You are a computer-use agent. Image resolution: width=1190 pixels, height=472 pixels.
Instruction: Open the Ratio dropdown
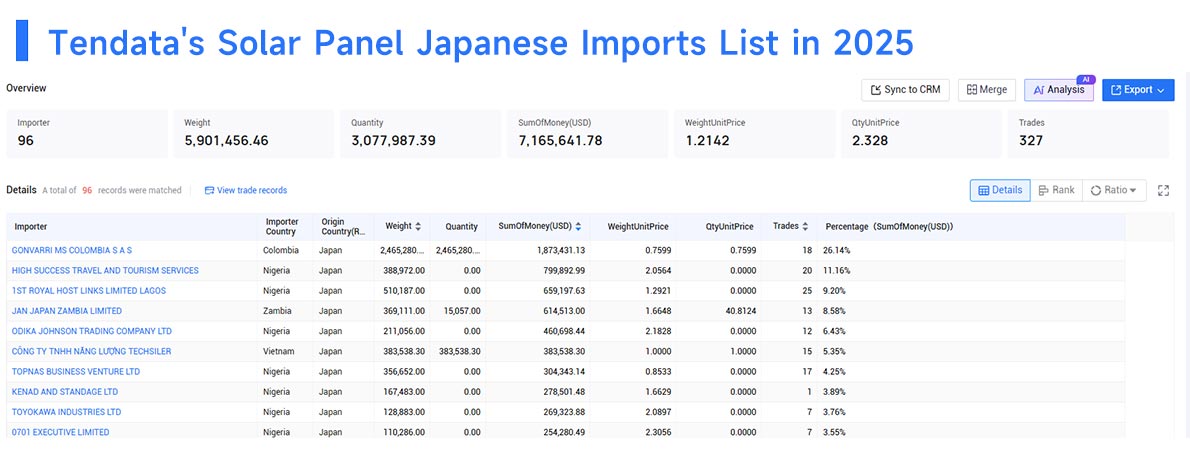pos(1113,190)
